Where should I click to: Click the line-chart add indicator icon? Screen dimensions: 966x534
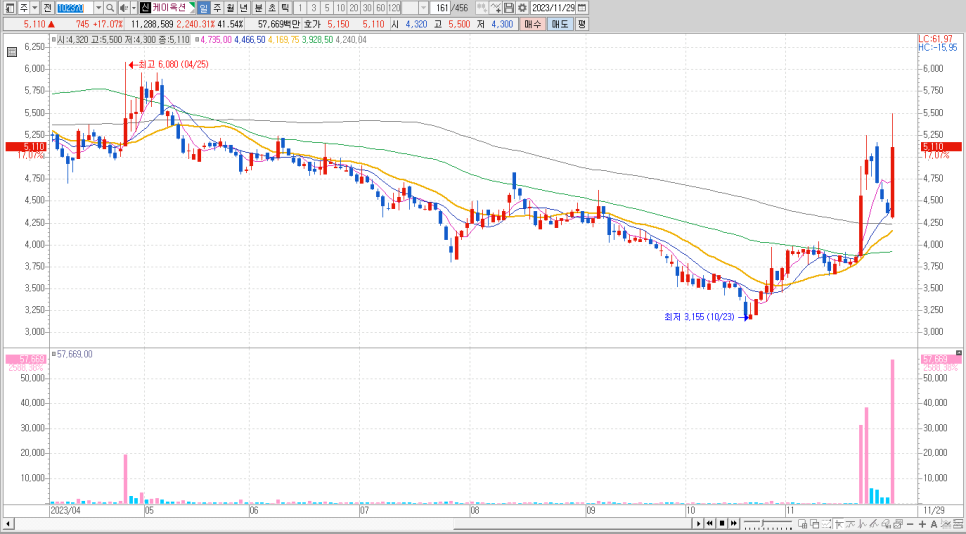[x=497, y=8]
